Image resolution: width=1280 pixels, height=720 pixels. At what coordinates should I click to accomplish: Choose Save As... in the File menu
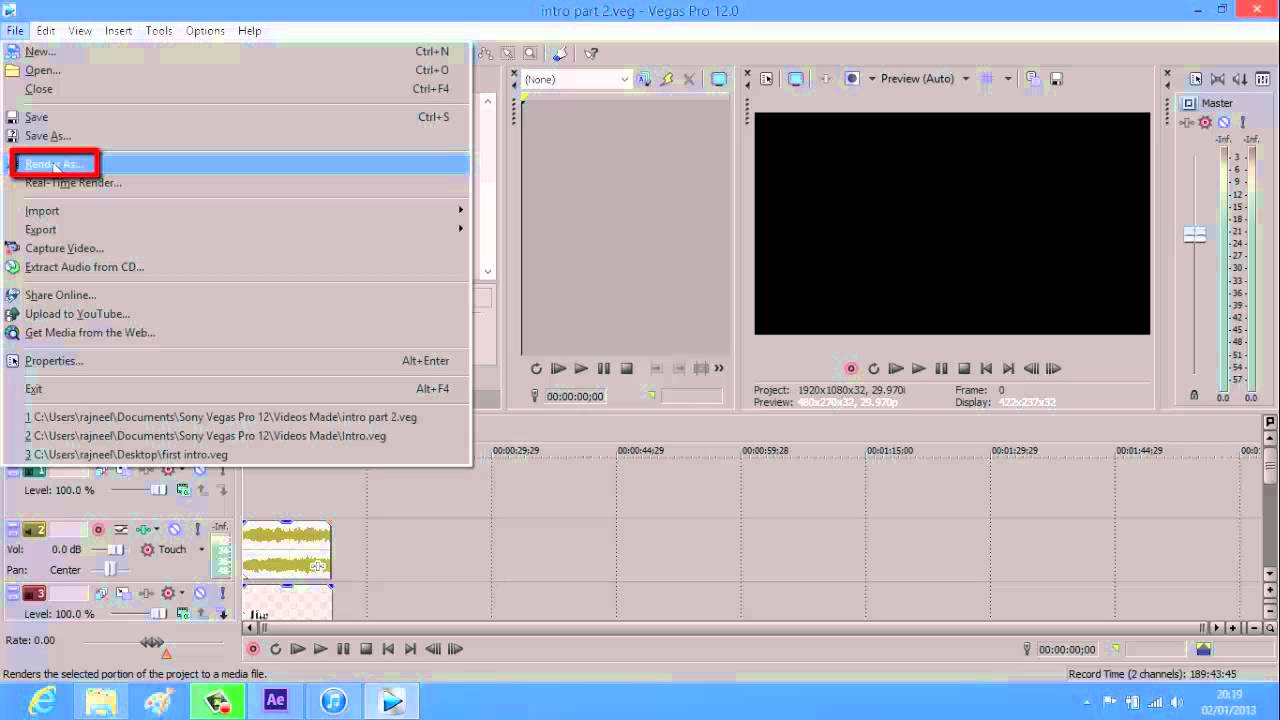48,136
